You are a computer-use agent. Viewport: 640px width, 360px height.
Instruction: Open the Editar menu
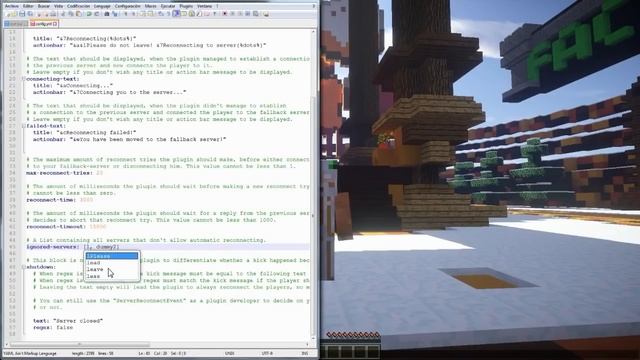[x=28, y=6]
